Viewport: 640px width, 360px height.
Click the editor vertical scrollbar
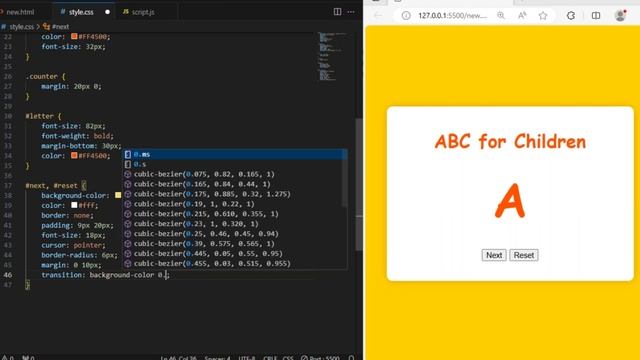359,184
